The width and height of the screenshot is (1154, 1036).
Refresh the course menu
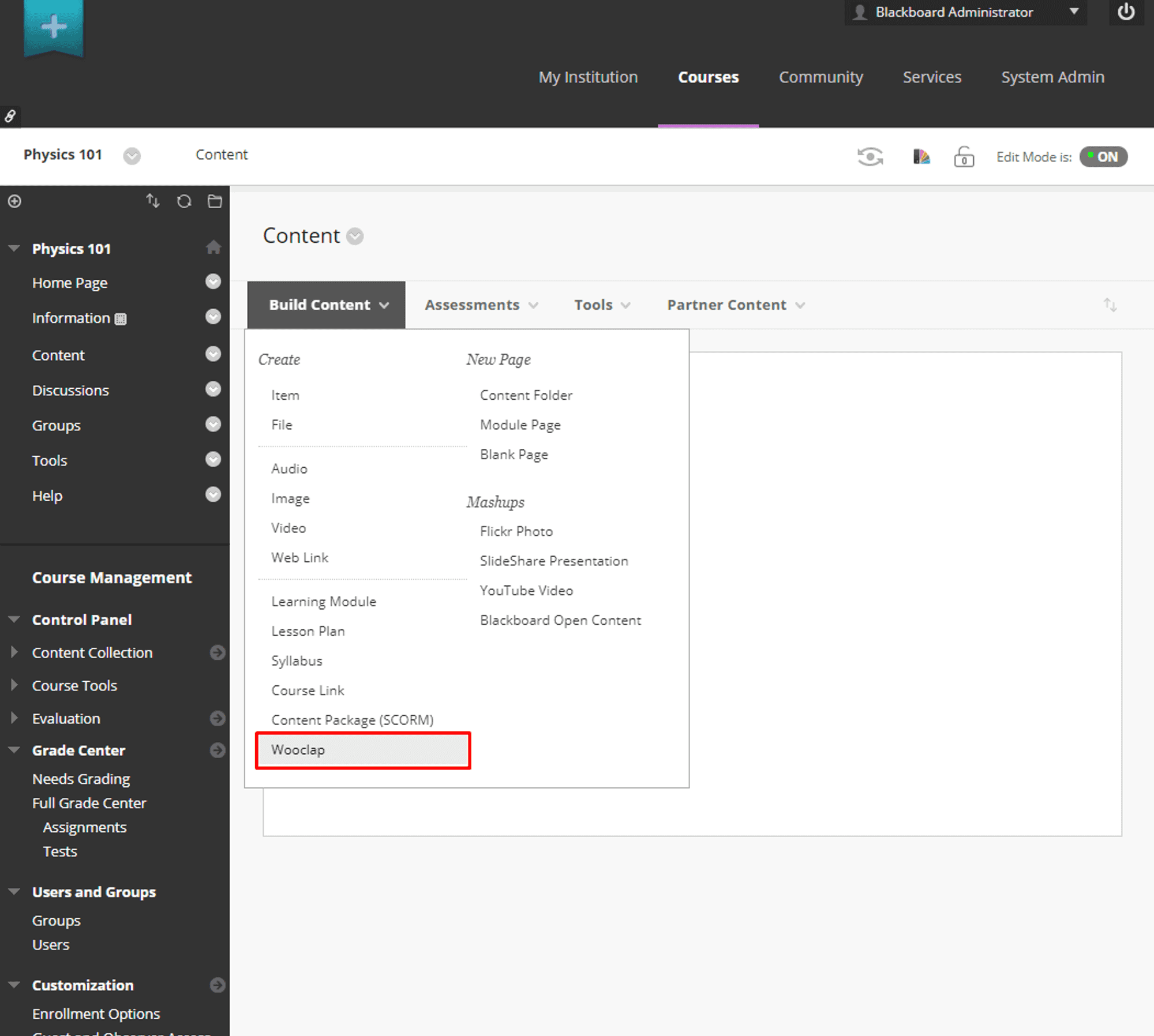(184, 201)
